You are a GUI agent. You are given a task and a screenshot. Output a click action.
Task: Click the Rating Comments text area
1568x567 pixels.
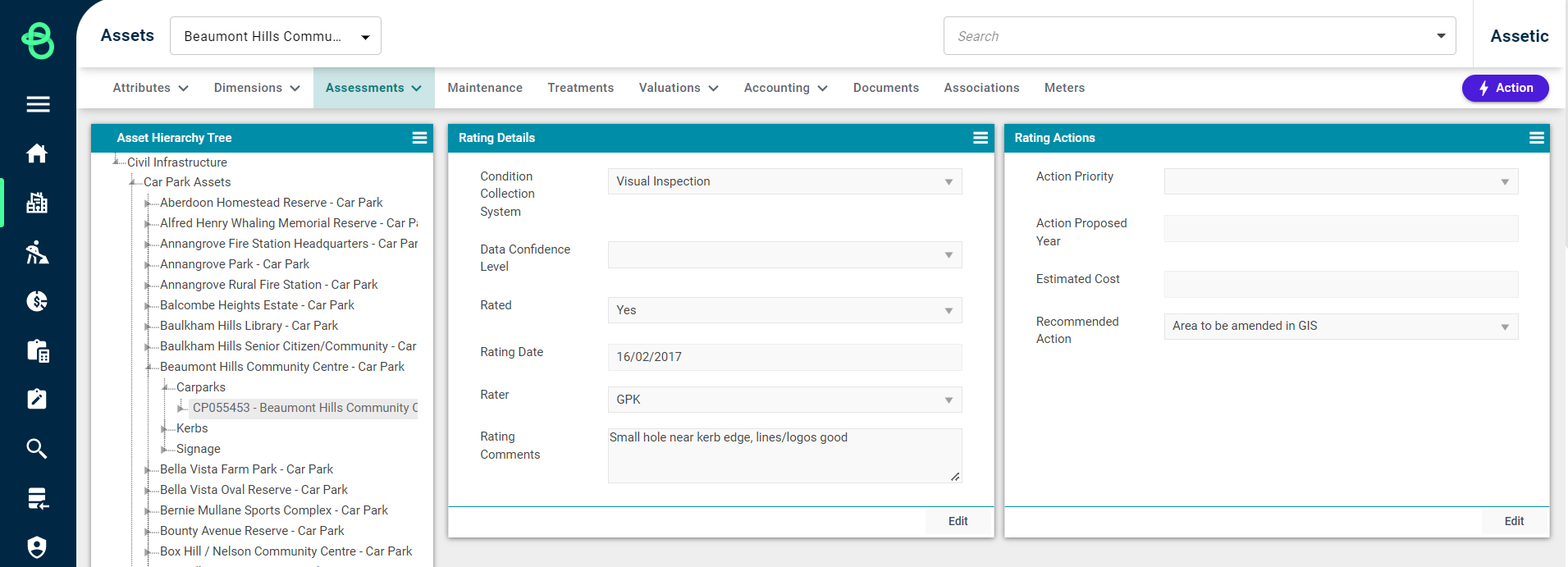(784, 455)
